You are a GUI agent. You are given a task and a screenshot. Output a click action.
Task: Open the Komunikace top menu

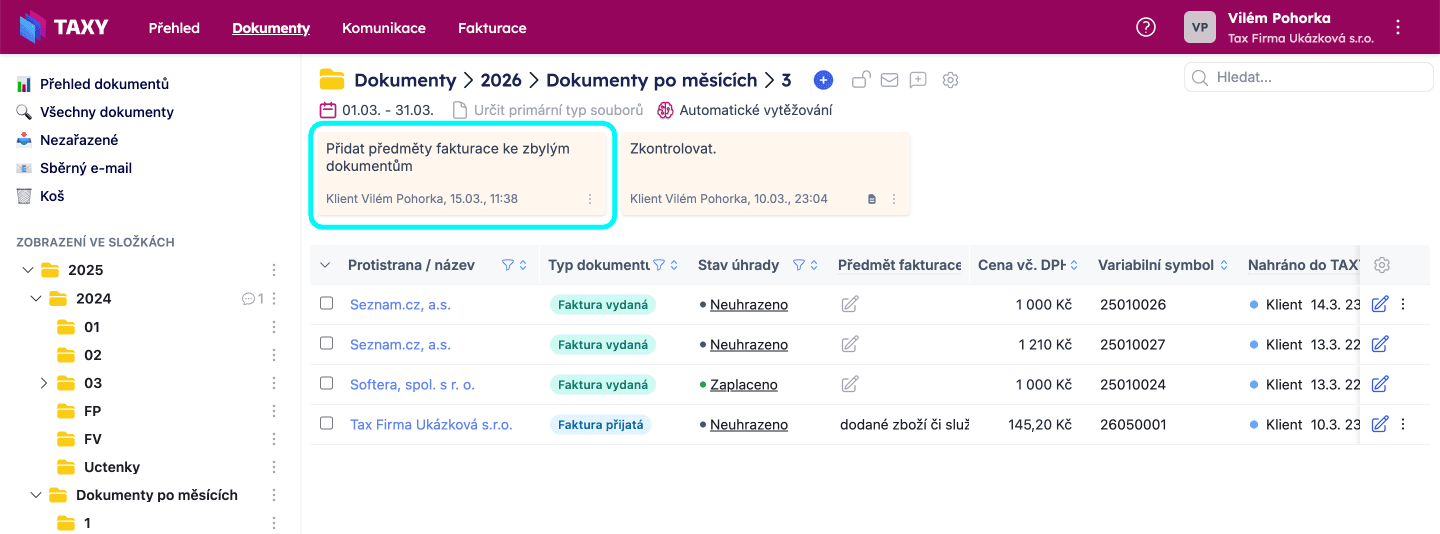(384, 28)
